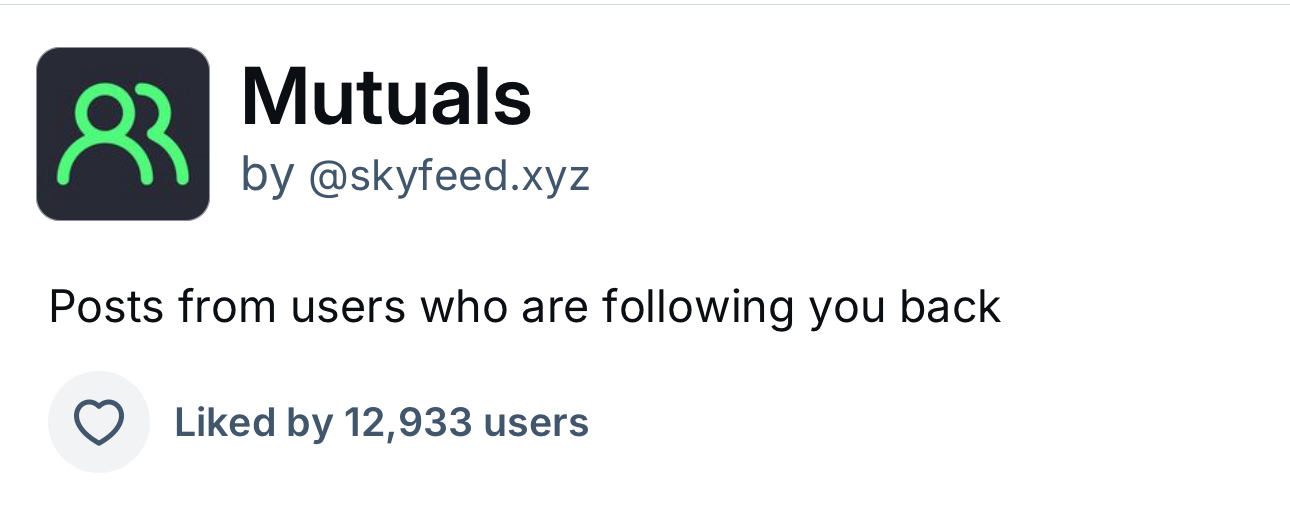Open the Mutuals feed image
Image resolution: width=1290 pixels, height=510 pixels.
point(123,134)
